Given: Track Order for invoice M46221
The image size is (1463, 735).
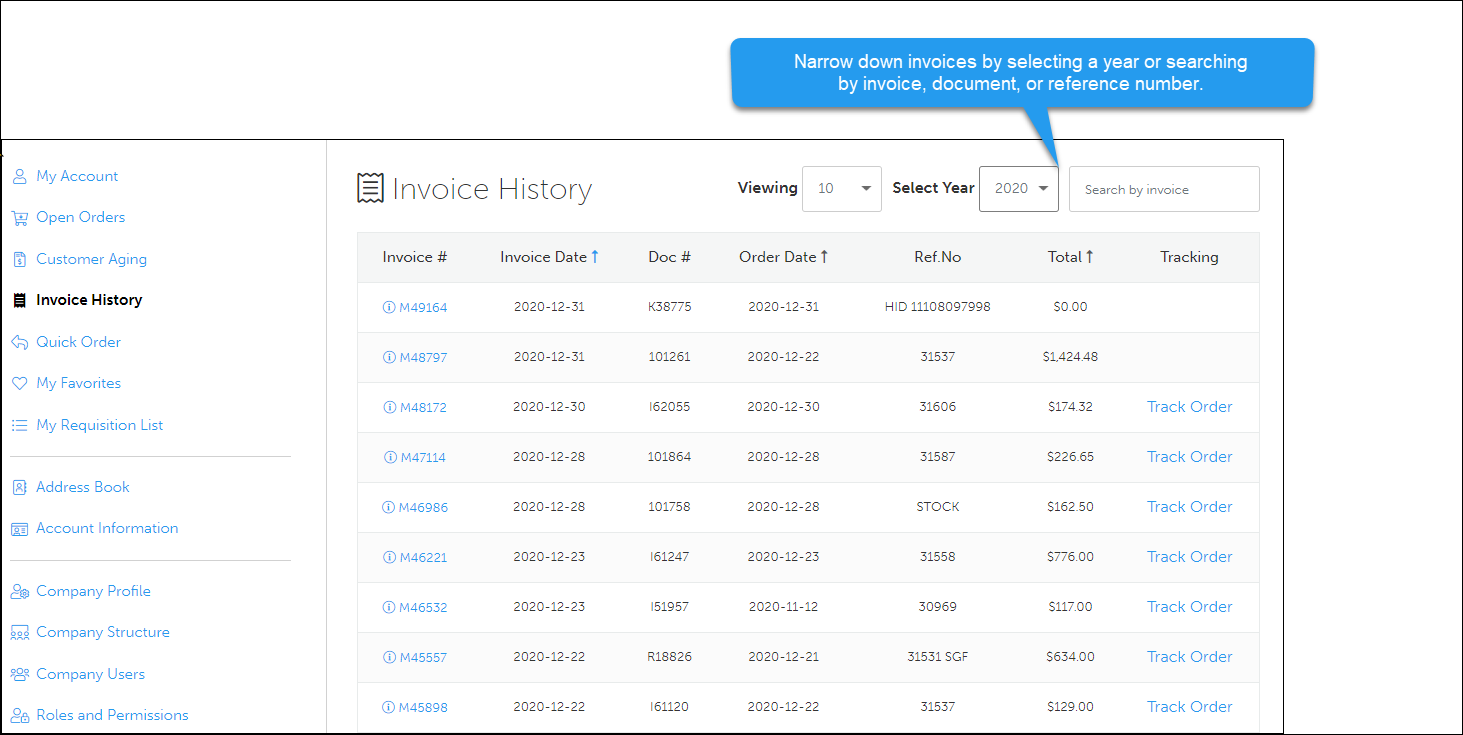Looking at the screenshot, I should [1189, 557].
